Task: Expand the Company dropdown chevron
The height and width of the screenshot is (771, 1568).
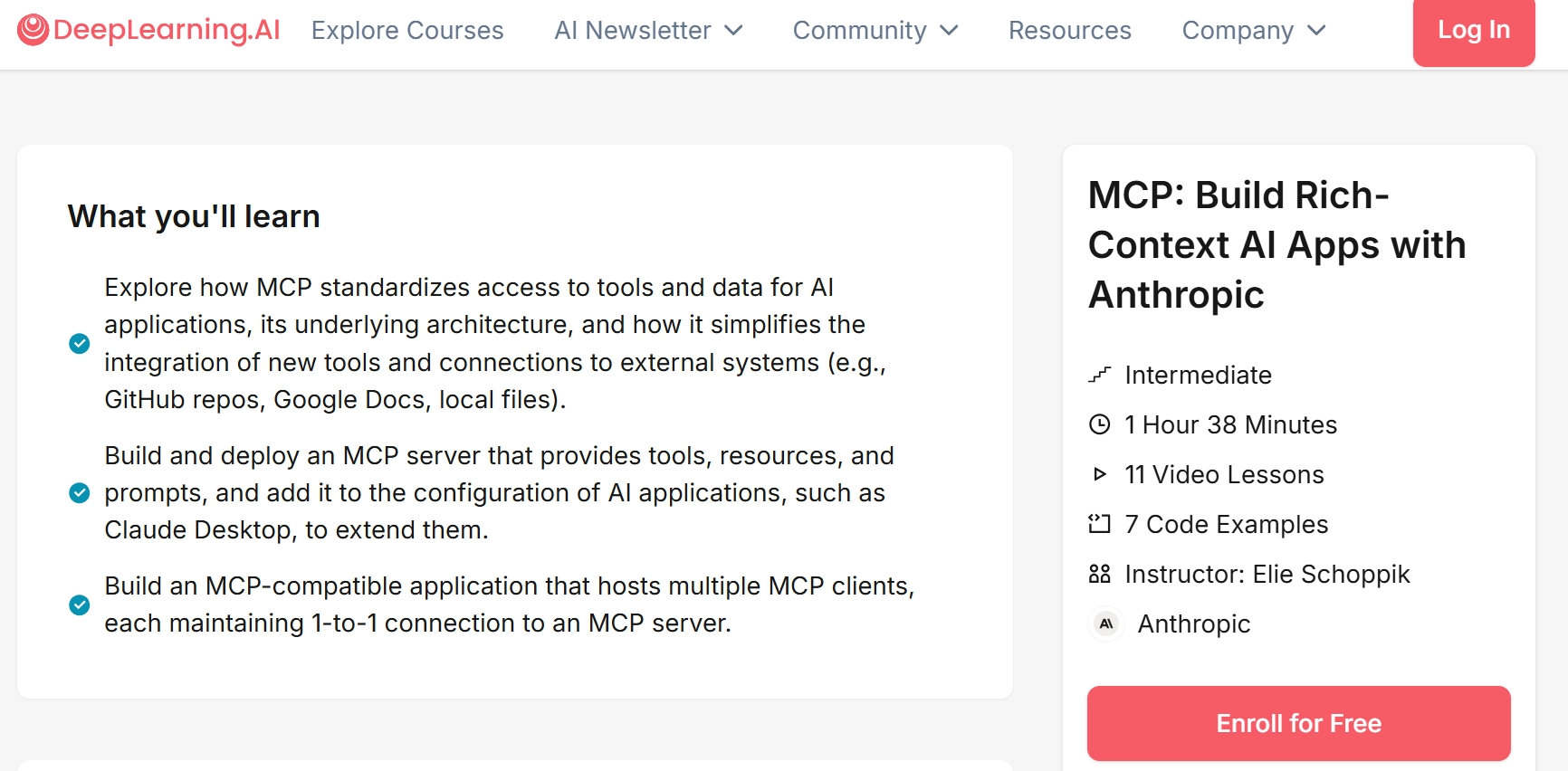Action: 1316,31
